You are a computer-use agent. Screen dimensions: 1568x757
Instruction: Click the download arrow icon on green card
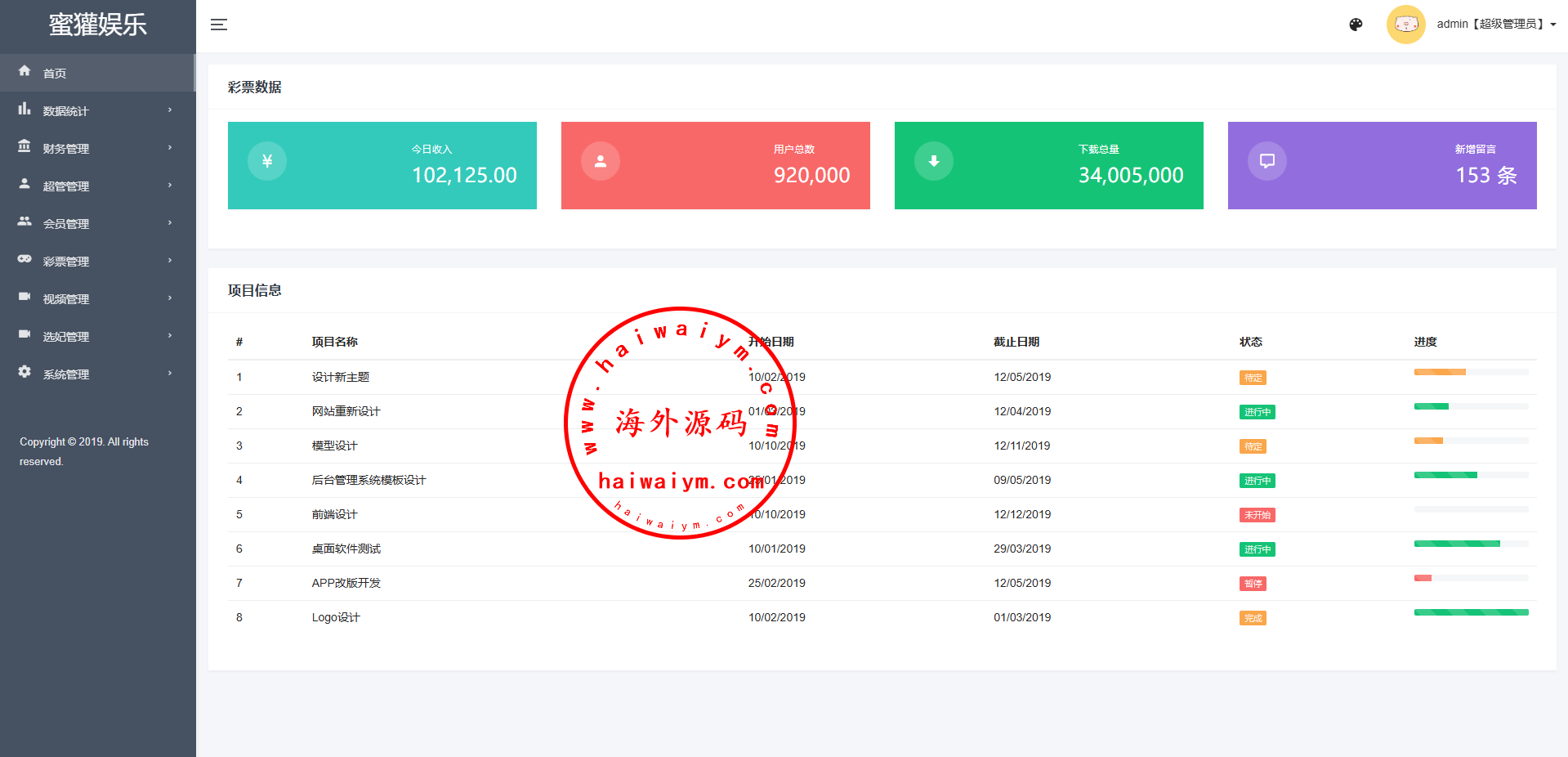[x=934, y=161]
